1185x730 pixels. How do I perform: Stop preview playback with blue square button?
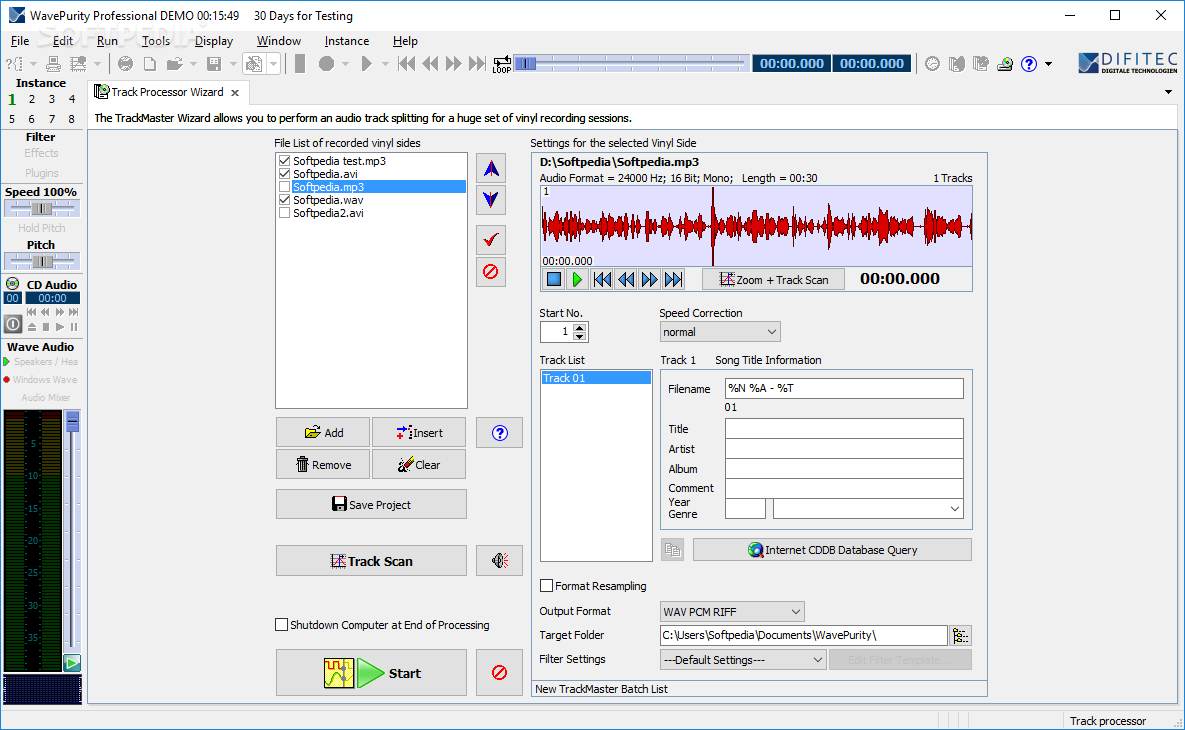[554, 280]
